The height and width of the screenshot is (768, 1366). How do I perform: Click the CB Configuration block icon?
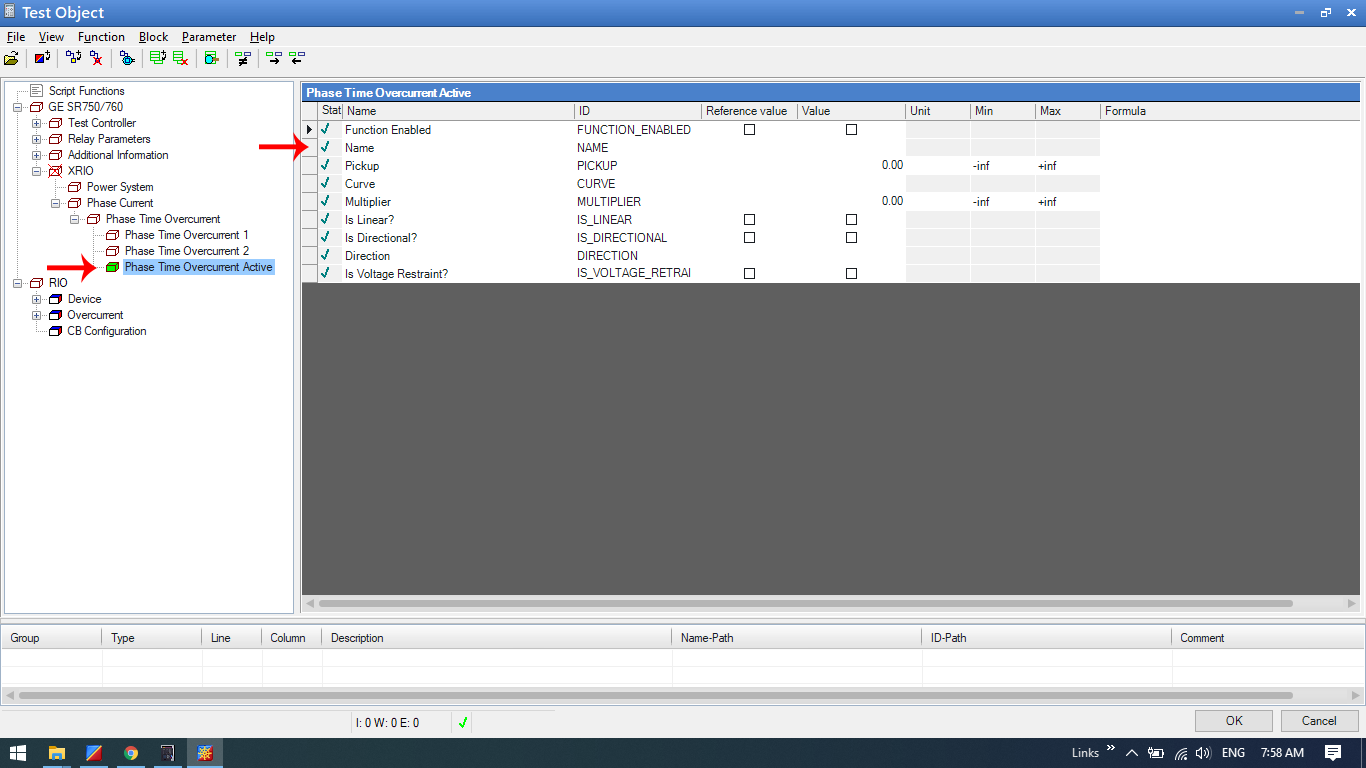[x=56, y=331]
